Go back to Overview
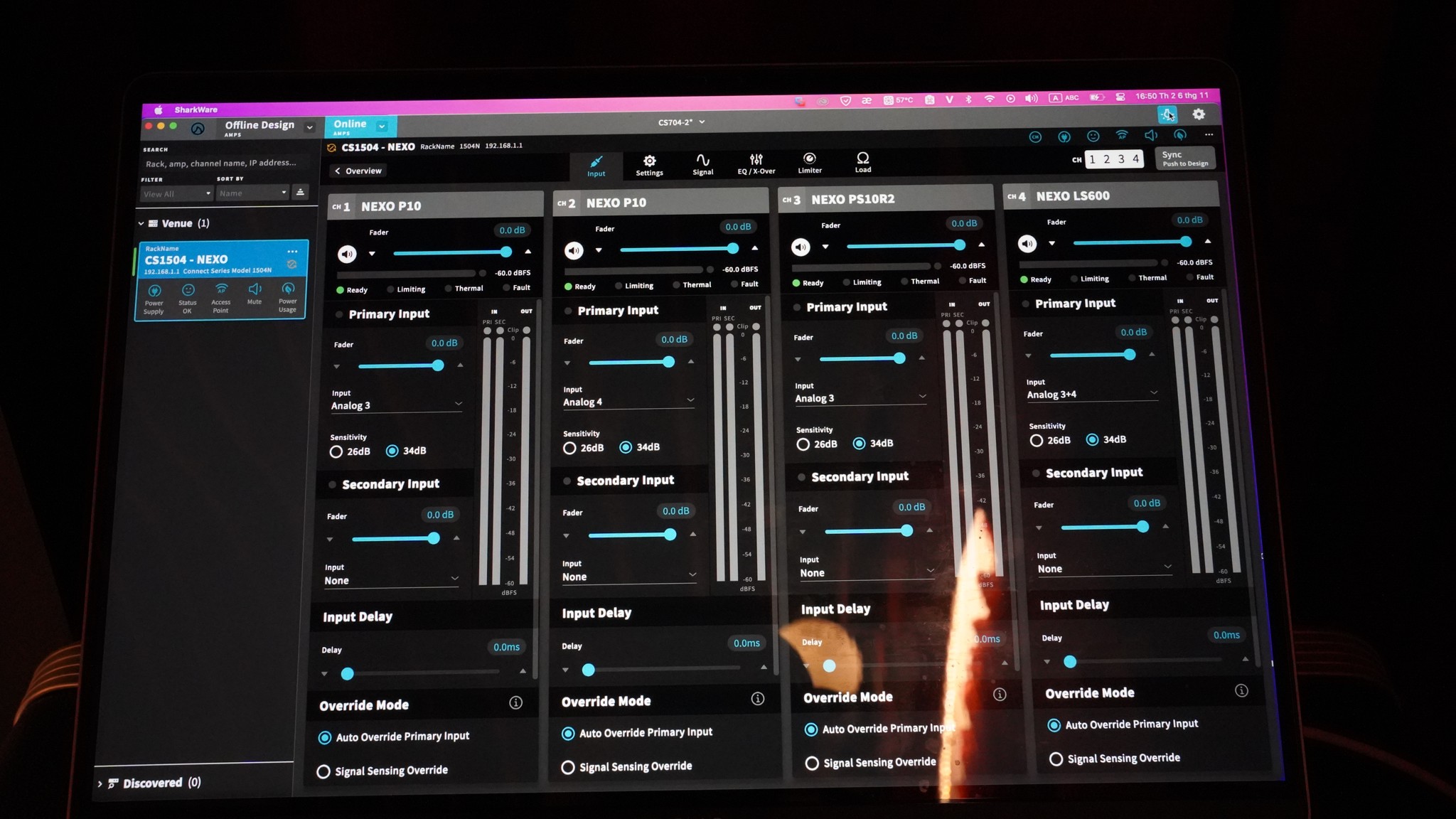This screenshot has width=1456, height=819. tap(358, 171)
